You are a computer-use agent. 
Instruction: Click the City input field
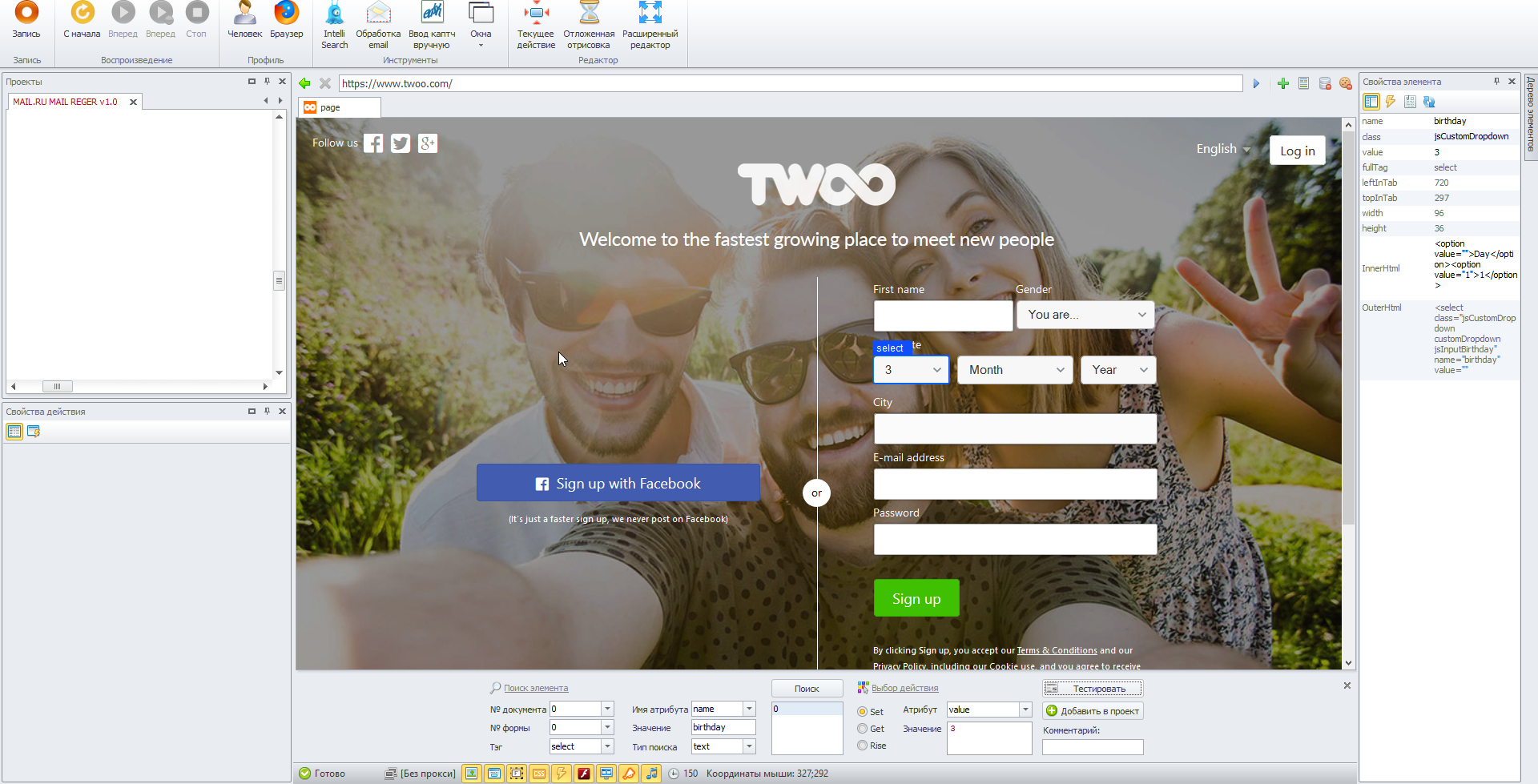point(1015,428)
